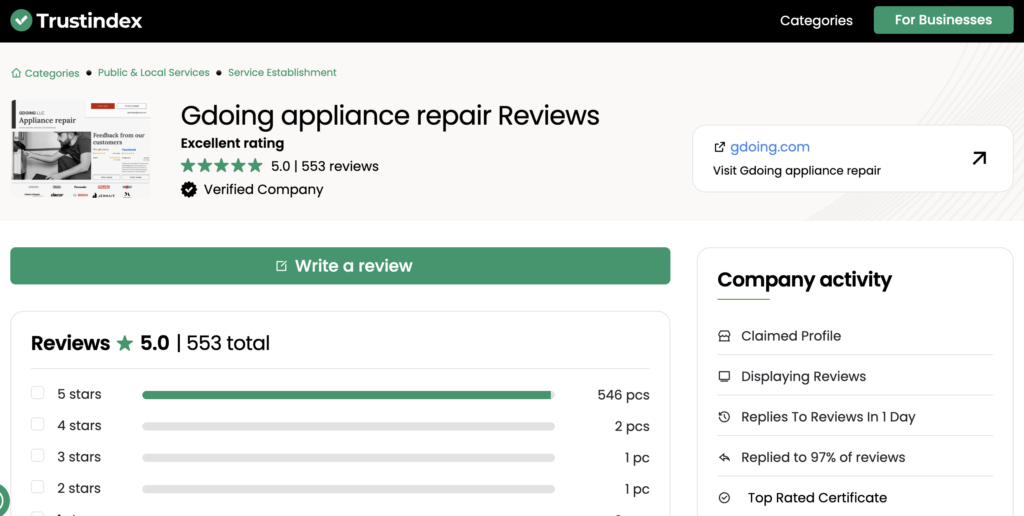Click the 'Top Rated Certificate' text
Image resolution: width=1024 pixels, height=516 pixels.
(817, 498)
